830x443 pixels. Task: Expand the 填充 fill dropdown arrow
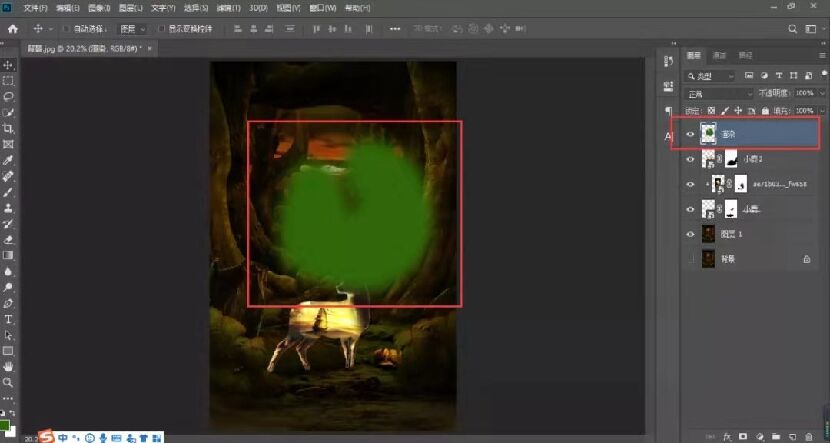point(822,111)
